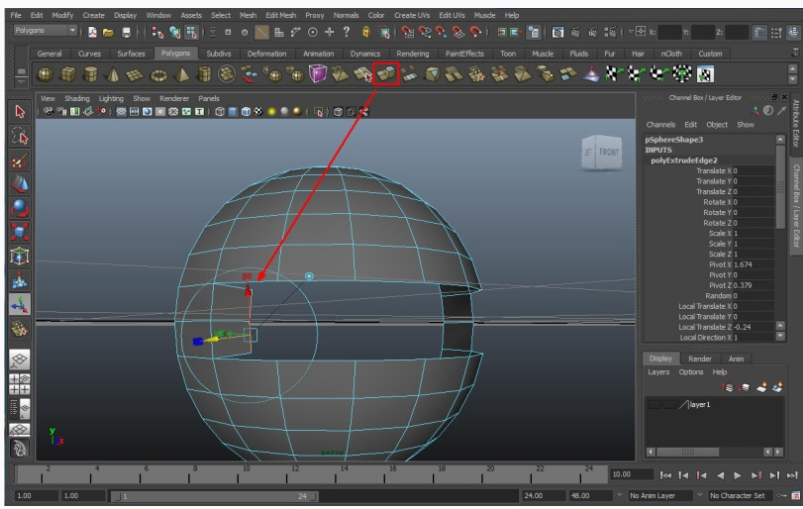Toggle layer1 visibility box
This screenshot has height=509, width=803.
[x=654, y=405]
